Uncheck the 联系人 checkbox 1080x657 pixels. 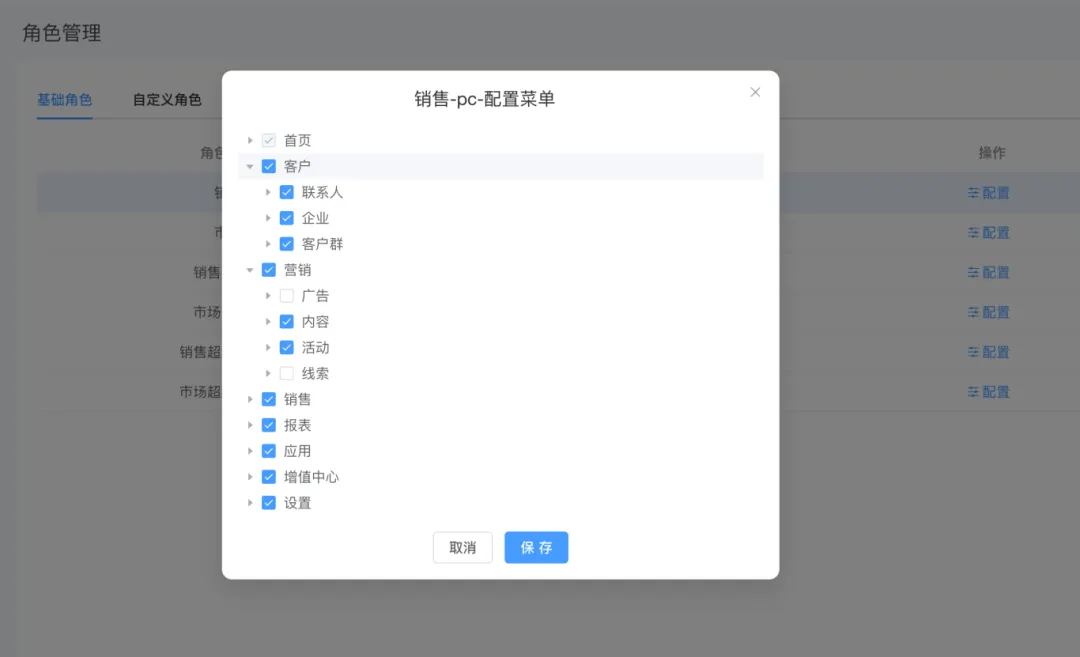287,192
